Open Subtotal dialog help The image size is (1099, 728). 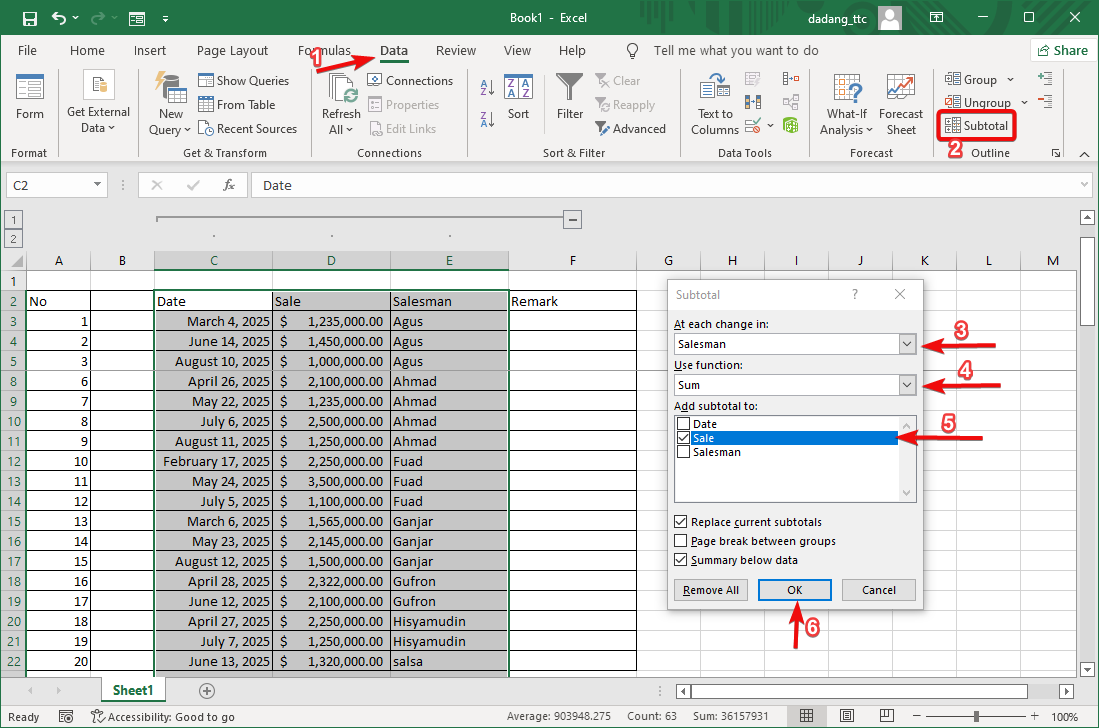click(854, 294)
